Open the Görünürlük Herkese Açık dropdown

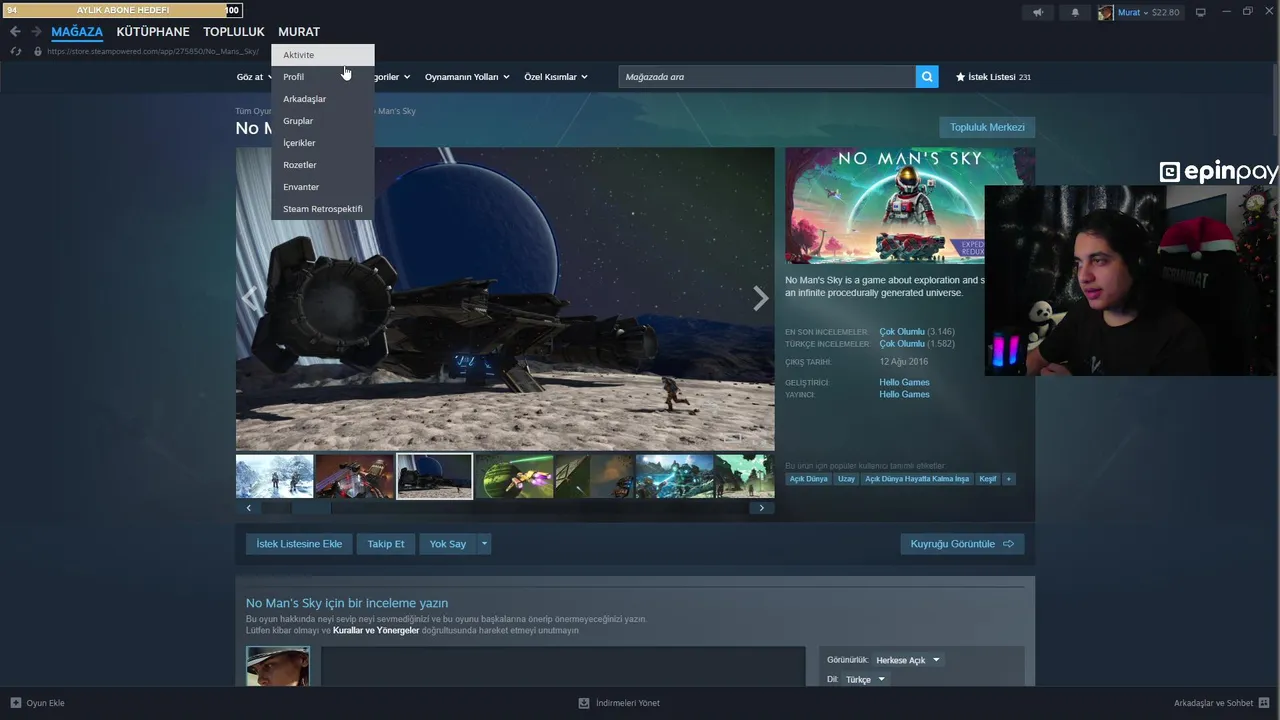[907, 660]
